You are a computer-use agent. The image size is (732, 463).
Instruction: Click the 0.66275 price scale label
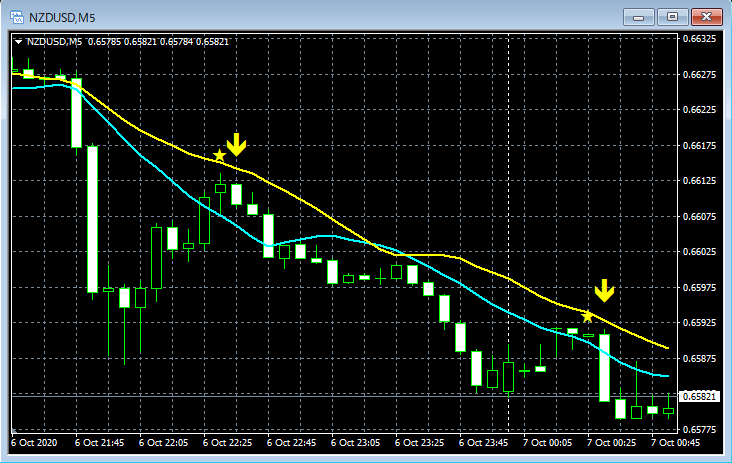coord(699,75)
